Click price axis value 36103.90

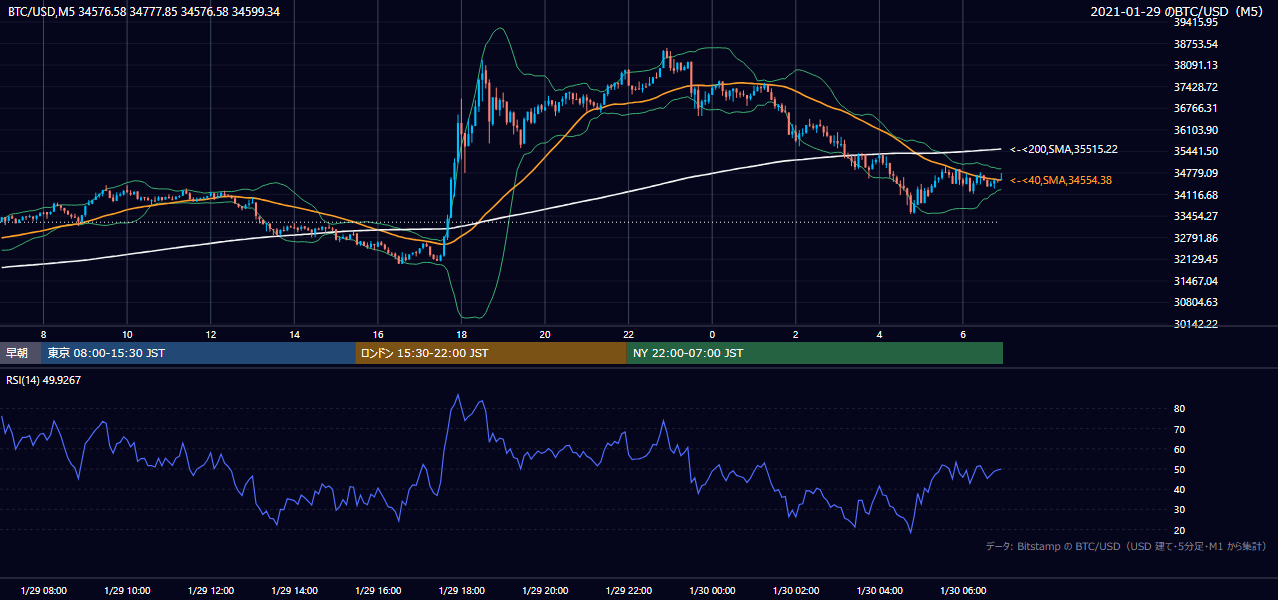point(1195,130)
